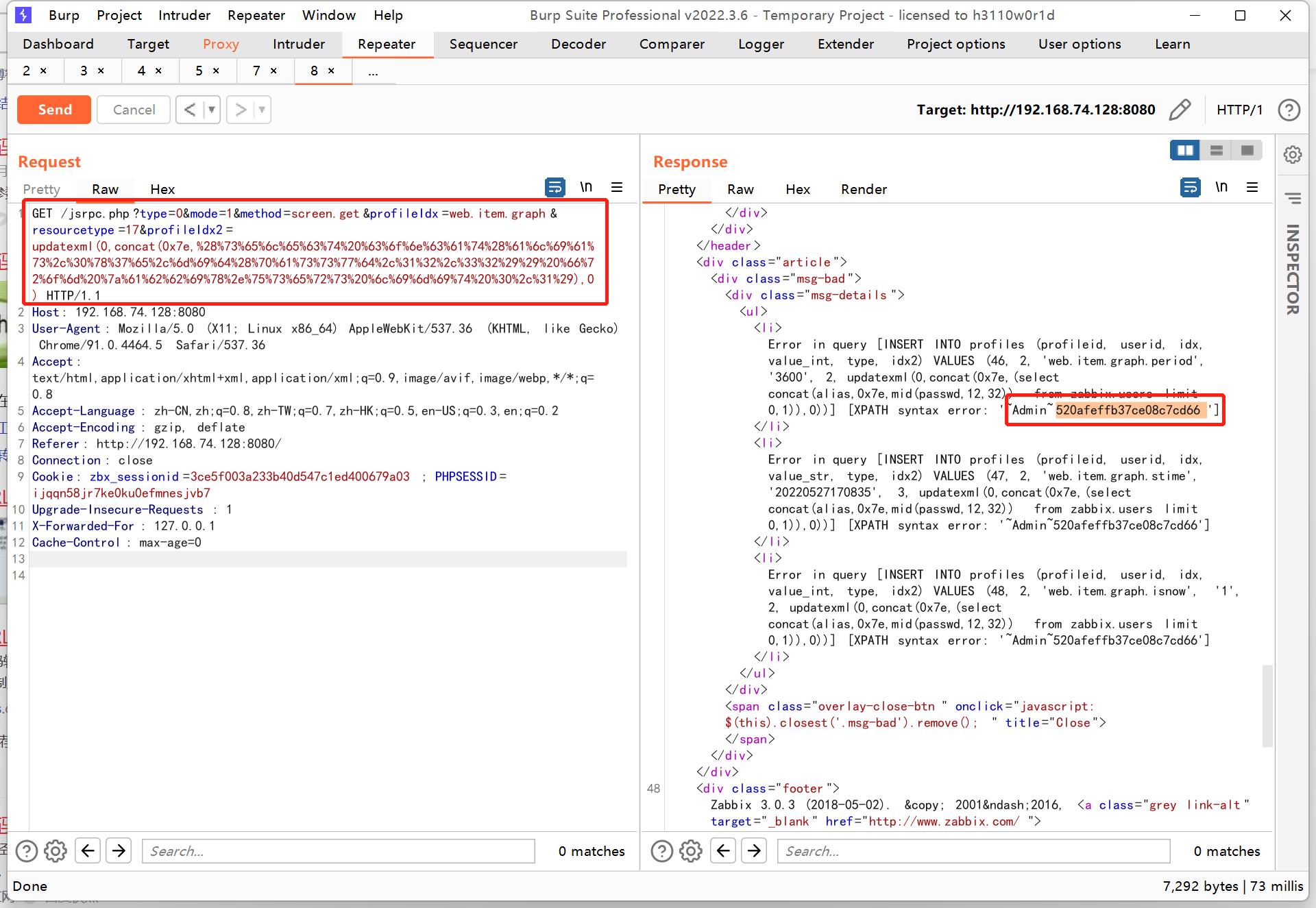This screenshot has height=908, width=1316.
Task: Open Request search help icon
Action: click(x=27, y=851)
